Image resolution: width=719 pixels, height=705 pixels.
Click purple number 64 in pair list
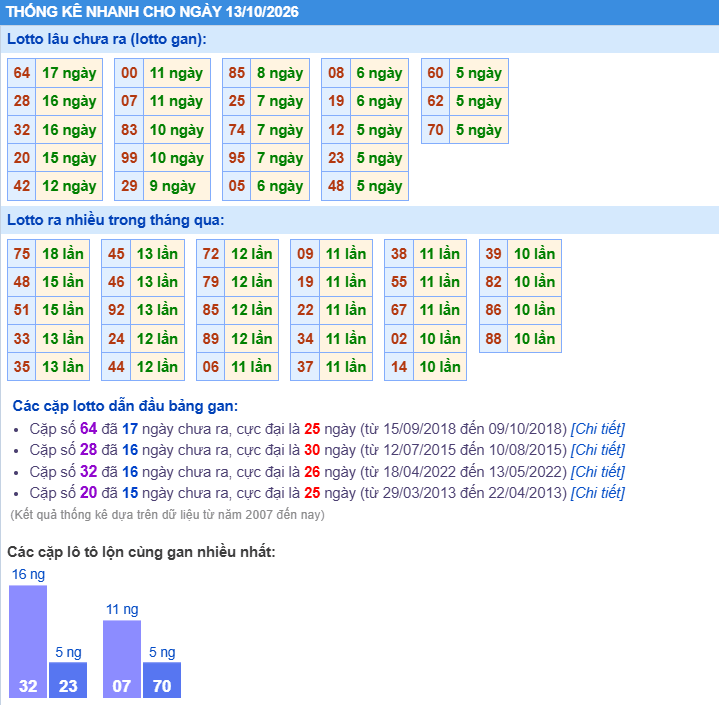click(88, 429)
